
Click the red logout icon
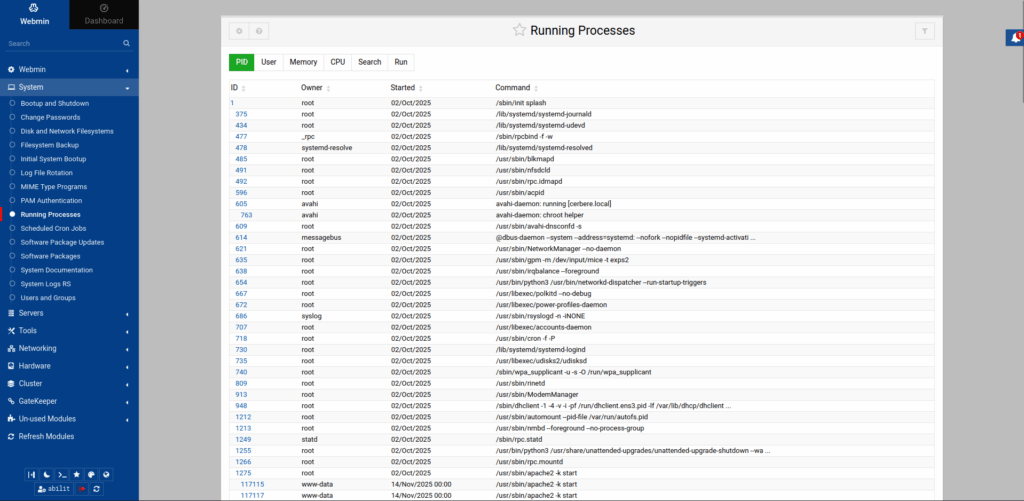click(82, 489)
